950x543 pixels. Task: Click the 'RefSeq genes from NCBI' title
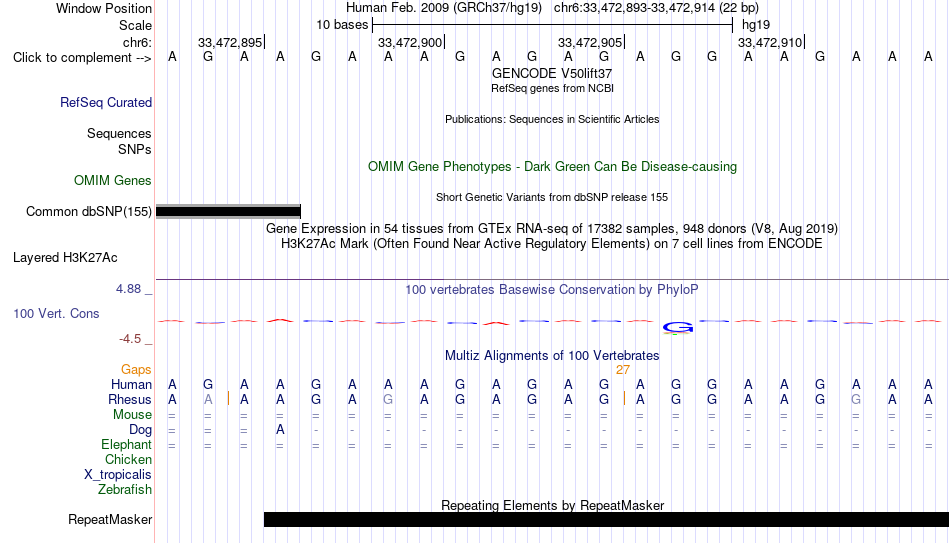click(x=552, y=88)
